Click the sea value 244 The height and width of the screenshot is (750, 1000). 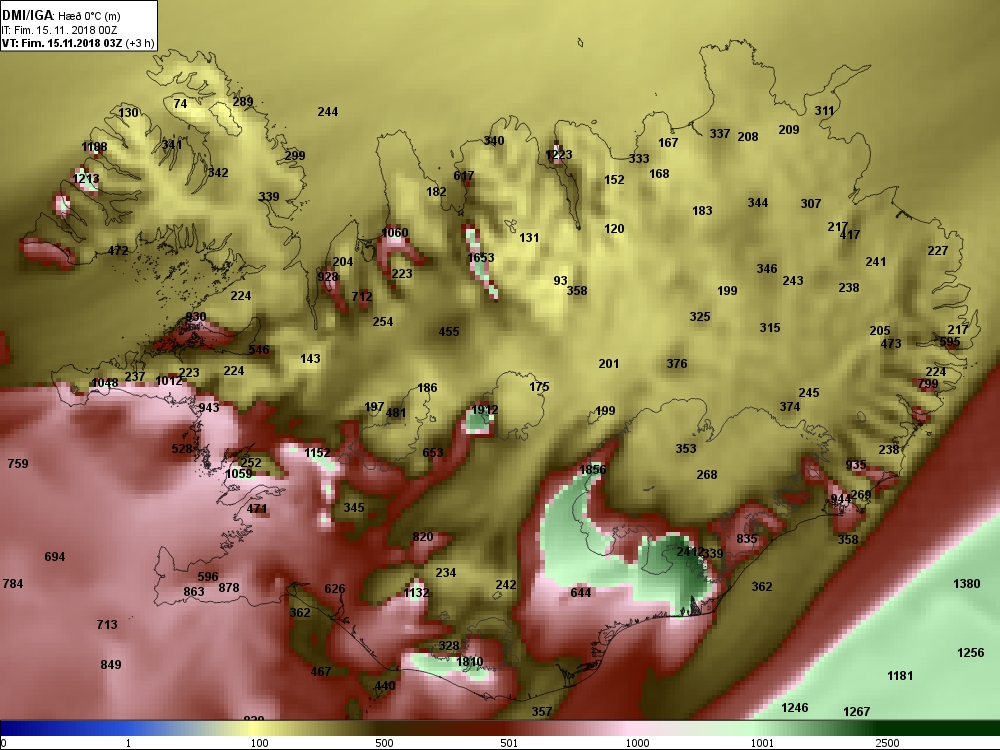328,112
